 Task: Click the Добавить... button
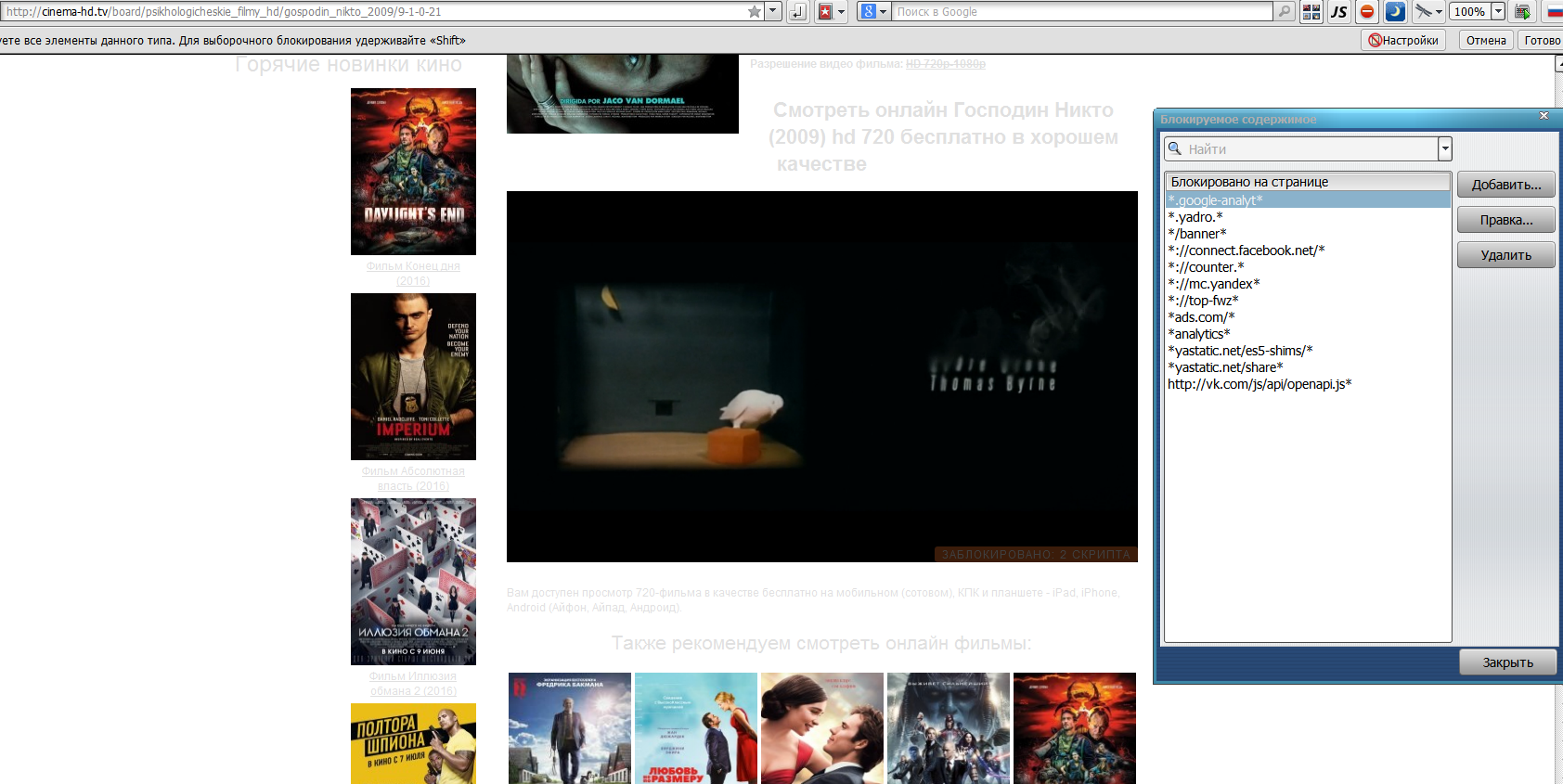coord(1505,185)
